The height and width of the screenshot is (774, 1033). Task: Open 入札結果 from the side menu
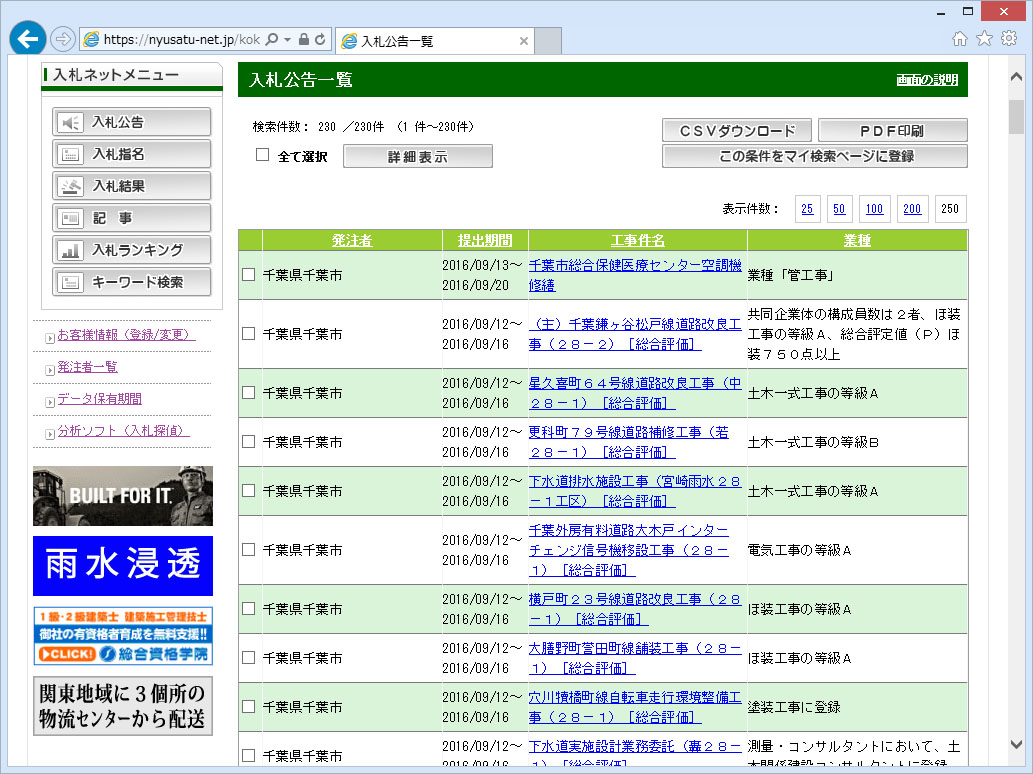click(x=132, y=186)
